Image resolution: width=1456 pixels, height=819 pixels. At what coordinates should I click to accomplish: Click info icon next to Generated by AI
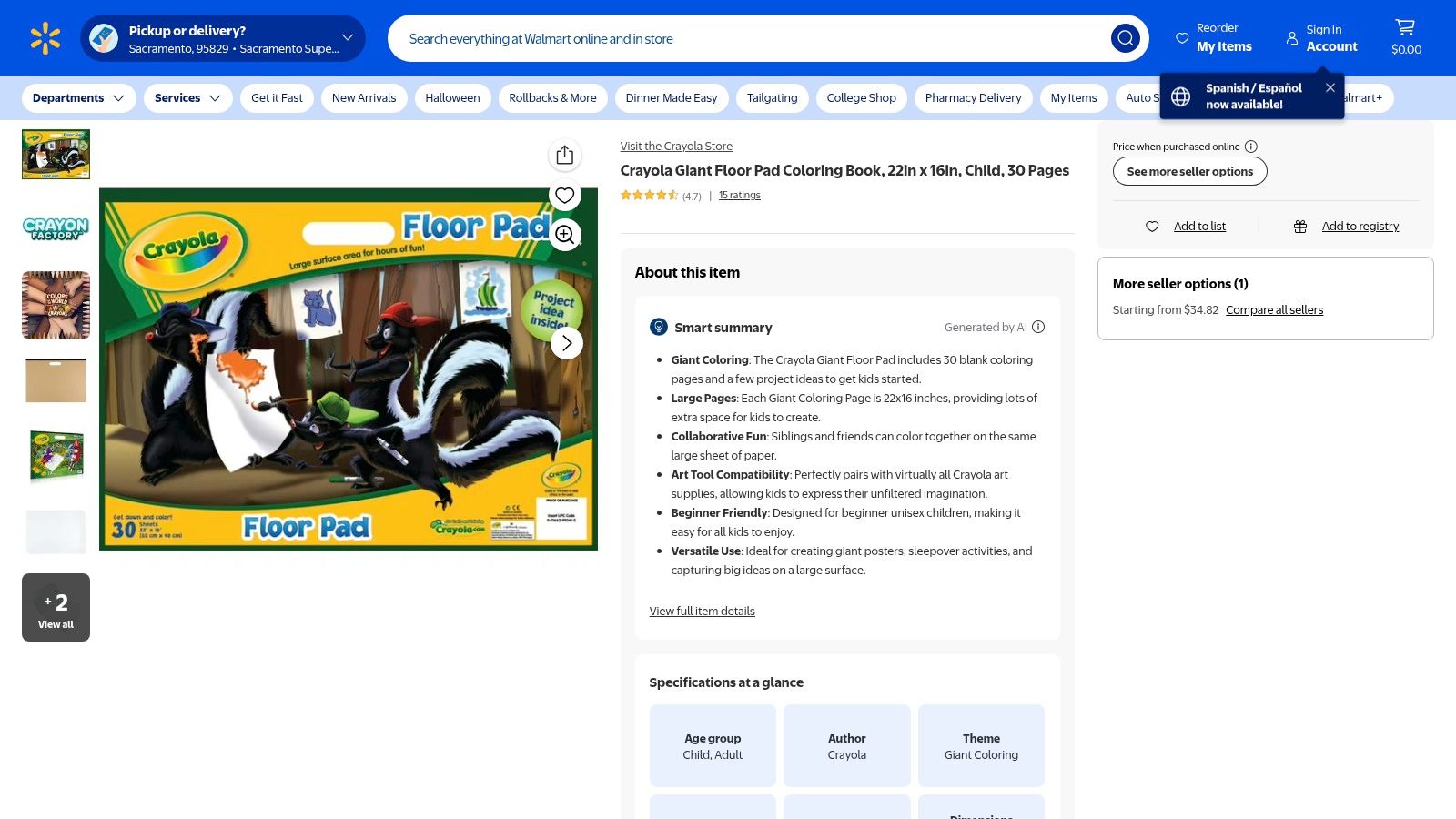coord(1038,327)
